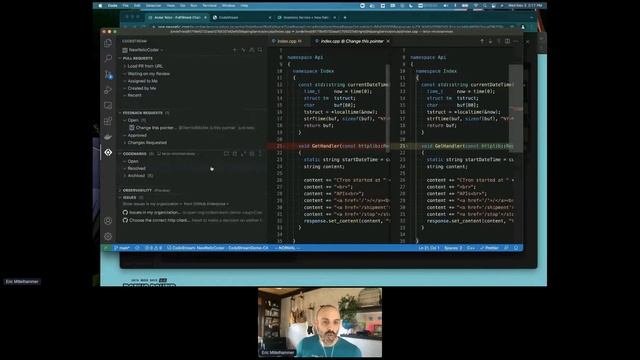Open the Remote Explorer monitor icon
Image resolution: width=640 pixels, height=360 pixels.
(x=108, y=105)
